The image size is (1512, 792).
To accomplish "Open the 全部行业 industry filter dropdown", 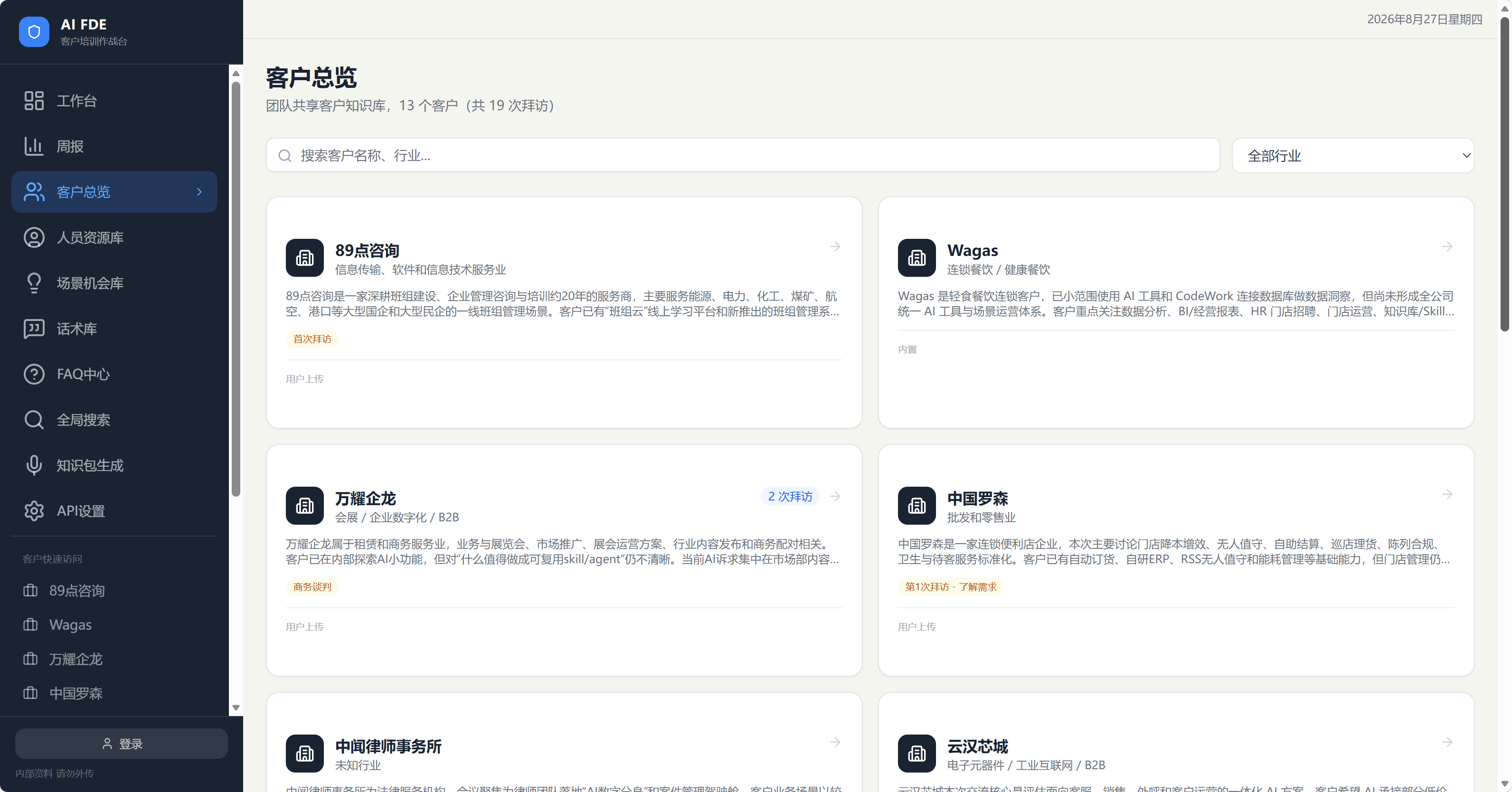I will point(1353,156).
